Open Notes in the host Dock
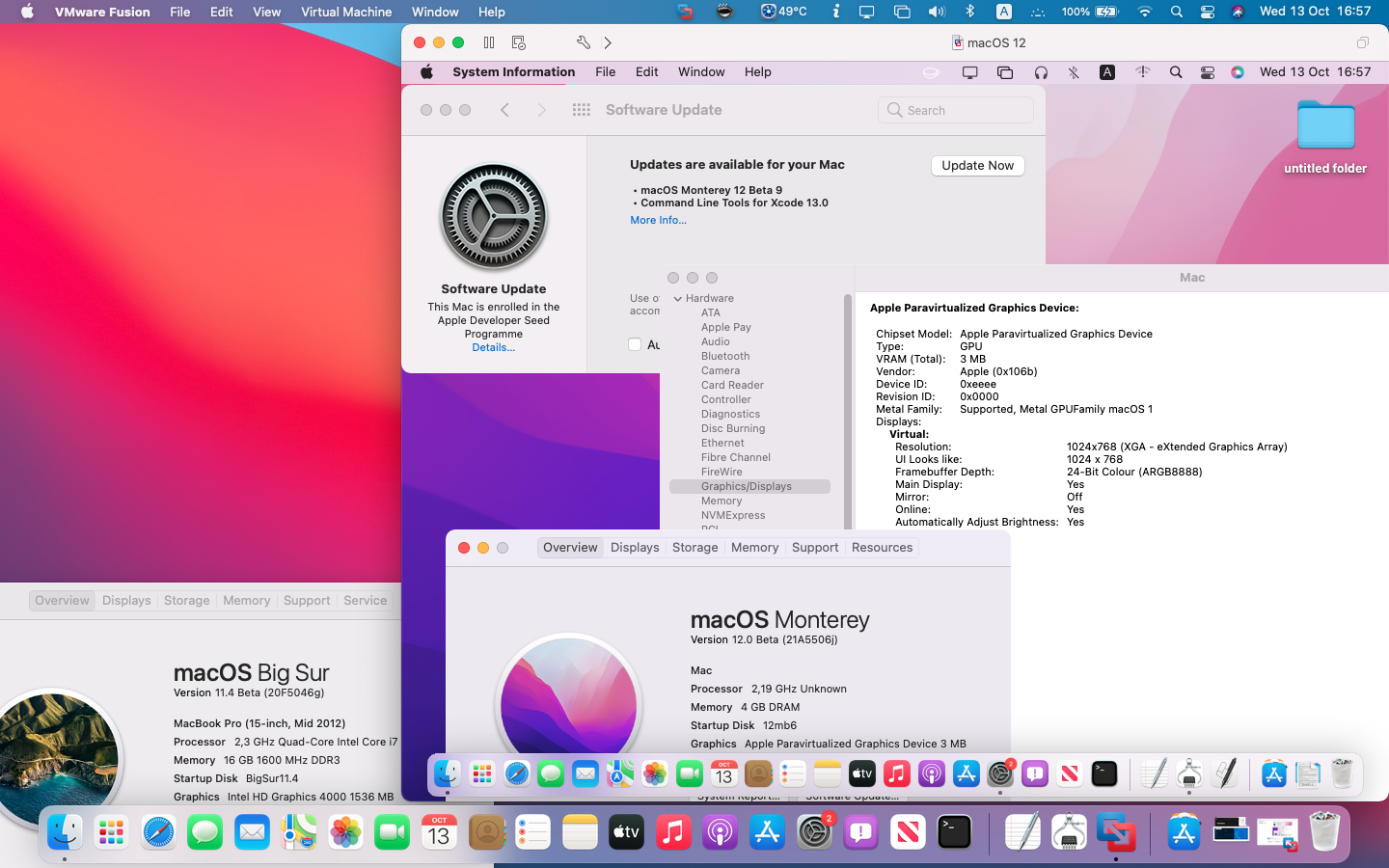The width and height of the screenshot is (1389, 868). [580, 832]
